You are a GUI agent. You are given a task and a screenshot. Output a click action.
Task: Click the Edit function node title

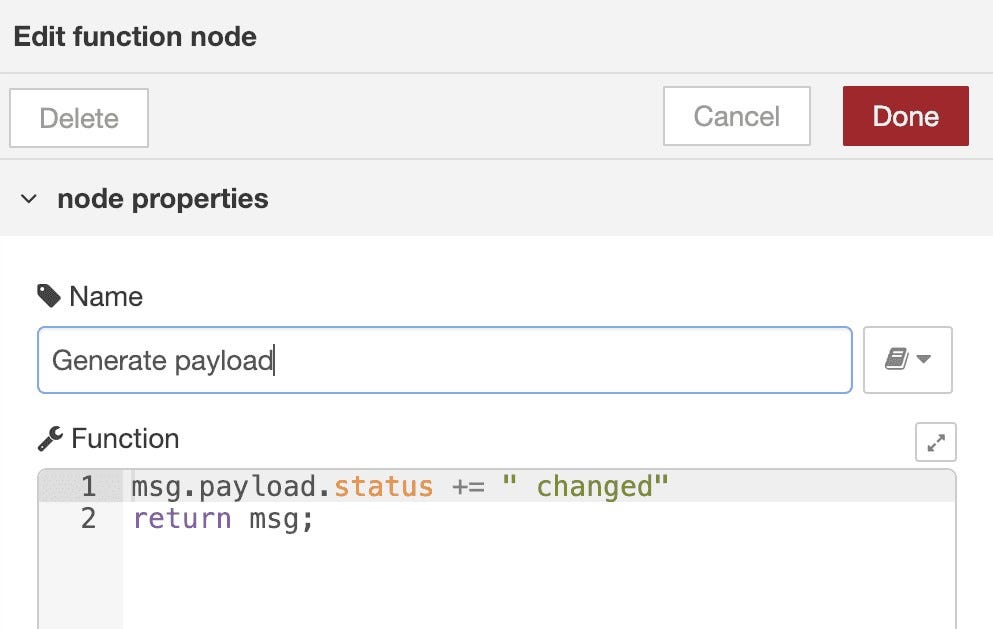[x=135, y=37]
